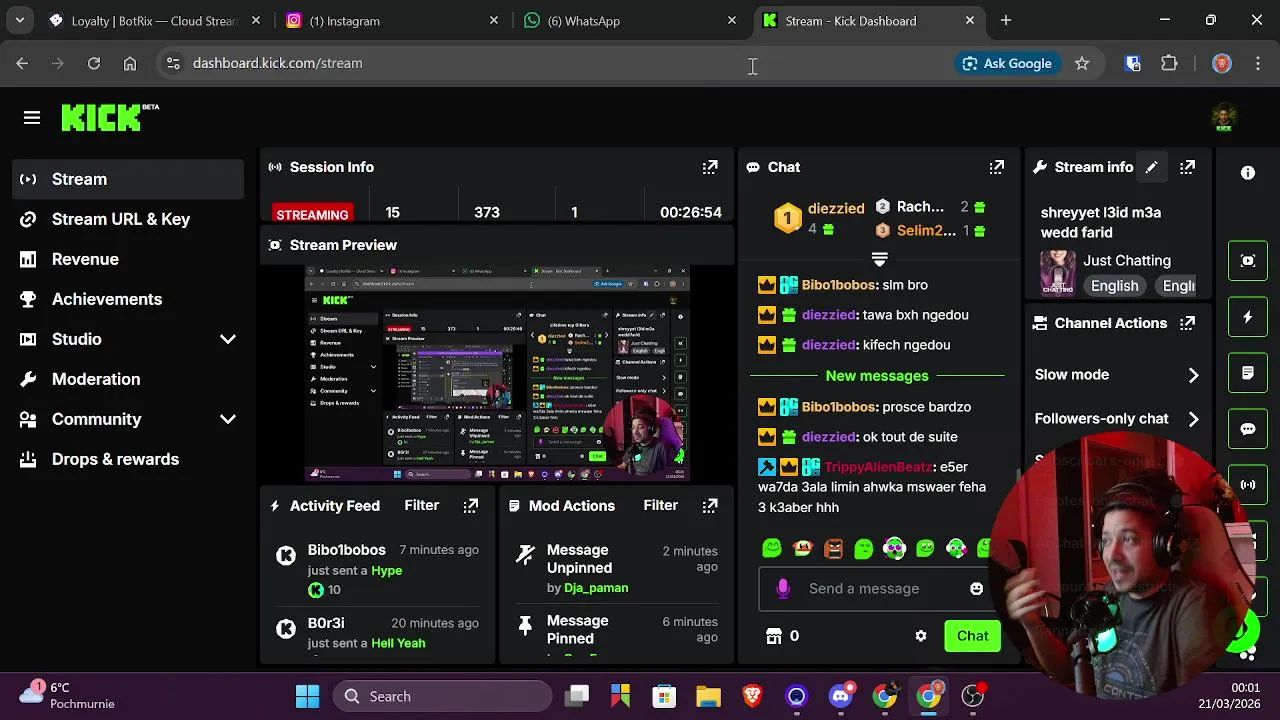Pop out the Mod Actions panel

[x=710, y=506]
